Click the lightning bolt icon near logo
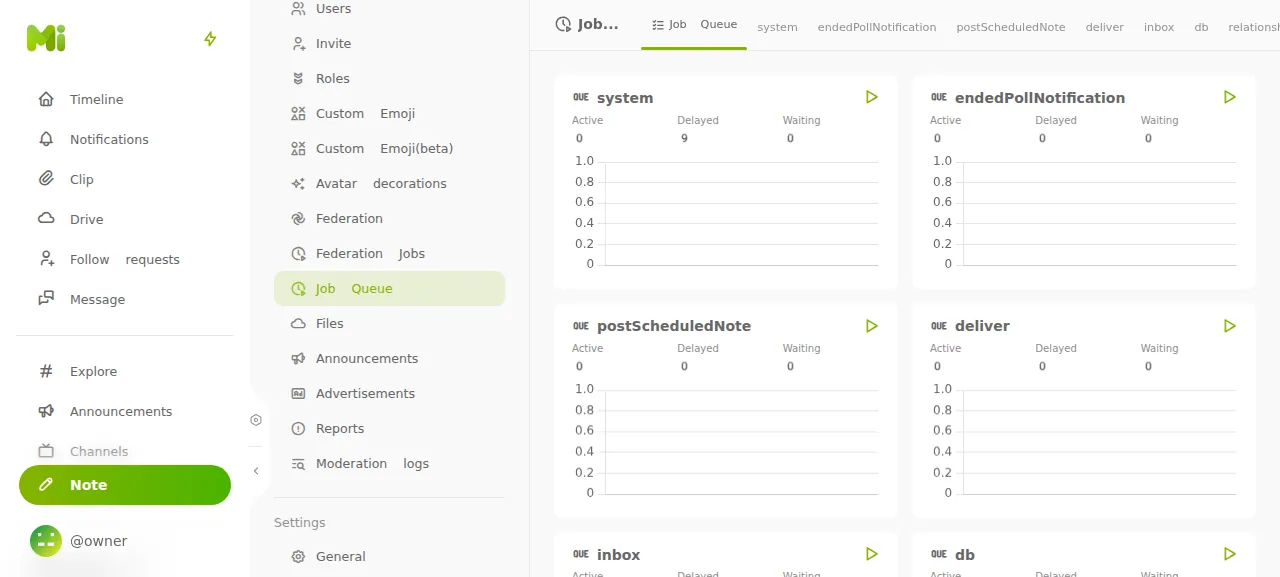This screenshot has height=577, width=1280. [x=210, y=39]
